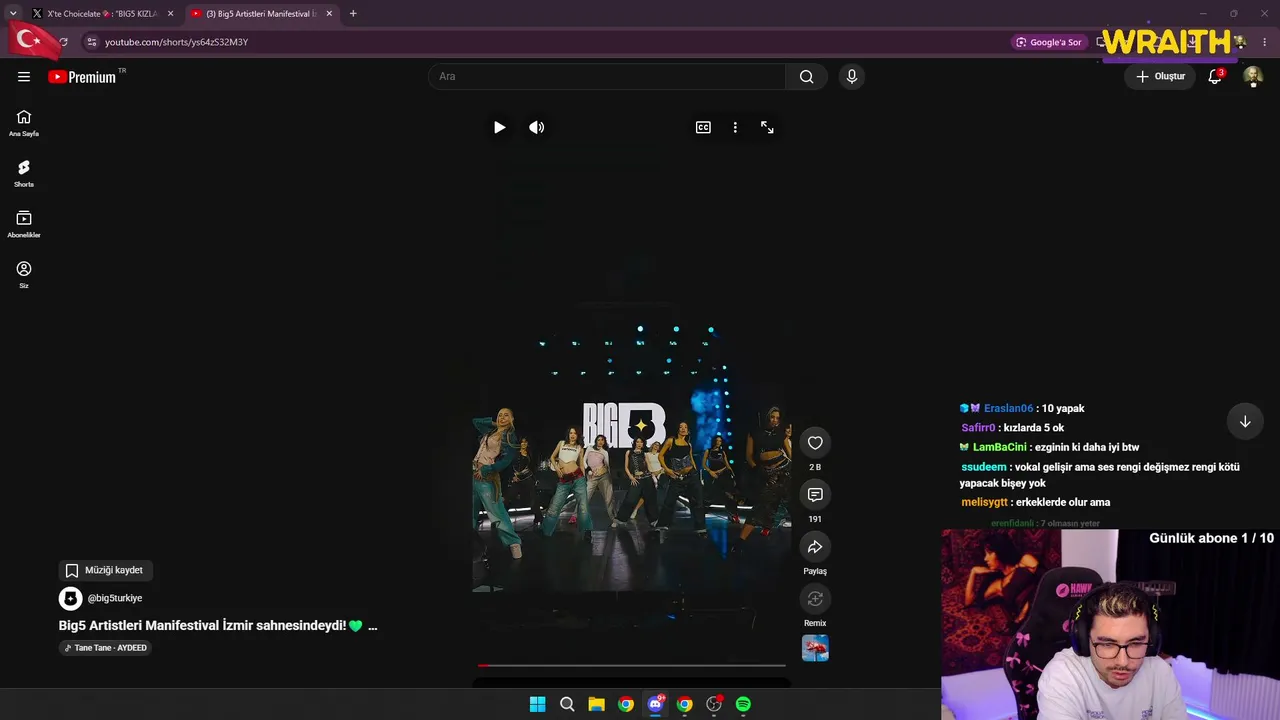
Task: Open the sound thumbnail below Remix
Action: coord(815,648)
